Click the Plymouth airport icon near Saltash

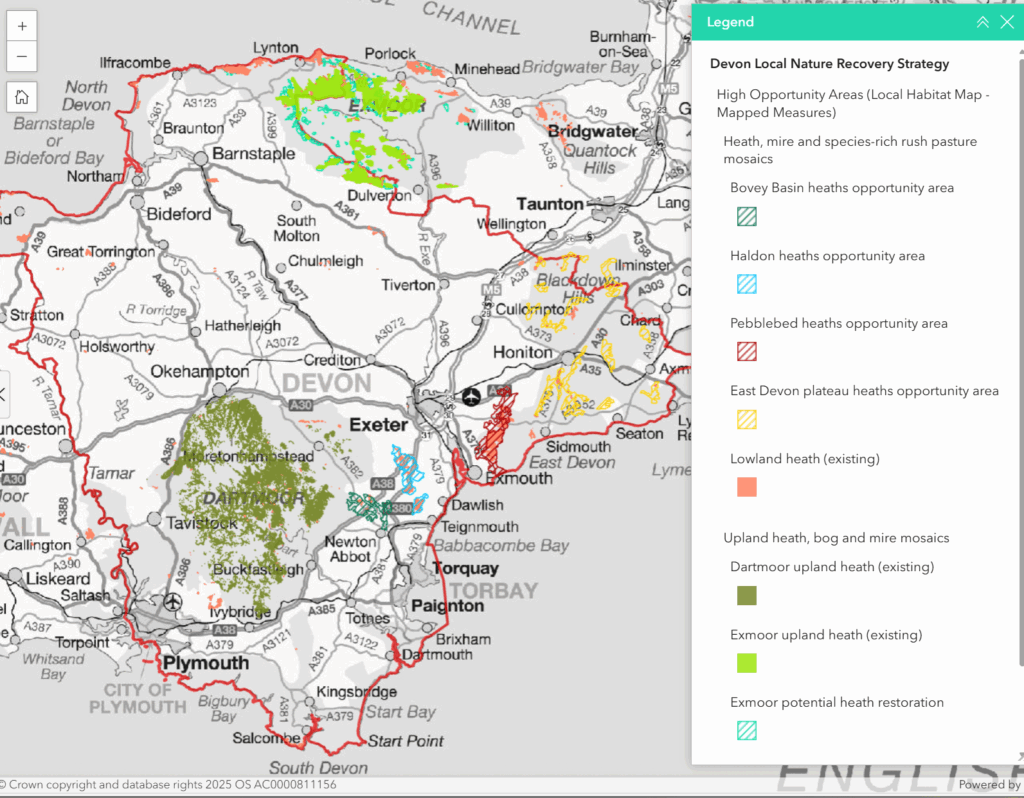[174, 601]
